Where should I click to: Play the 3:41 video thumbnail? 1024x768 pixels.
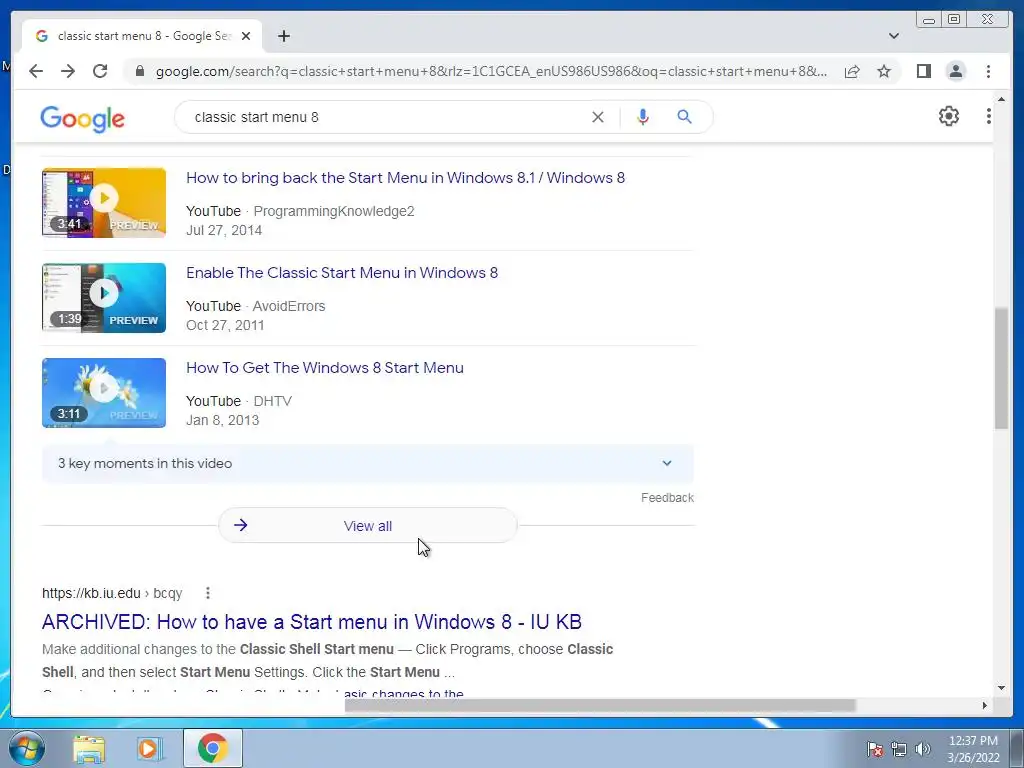pyautogui.click(x=104, y=202)
